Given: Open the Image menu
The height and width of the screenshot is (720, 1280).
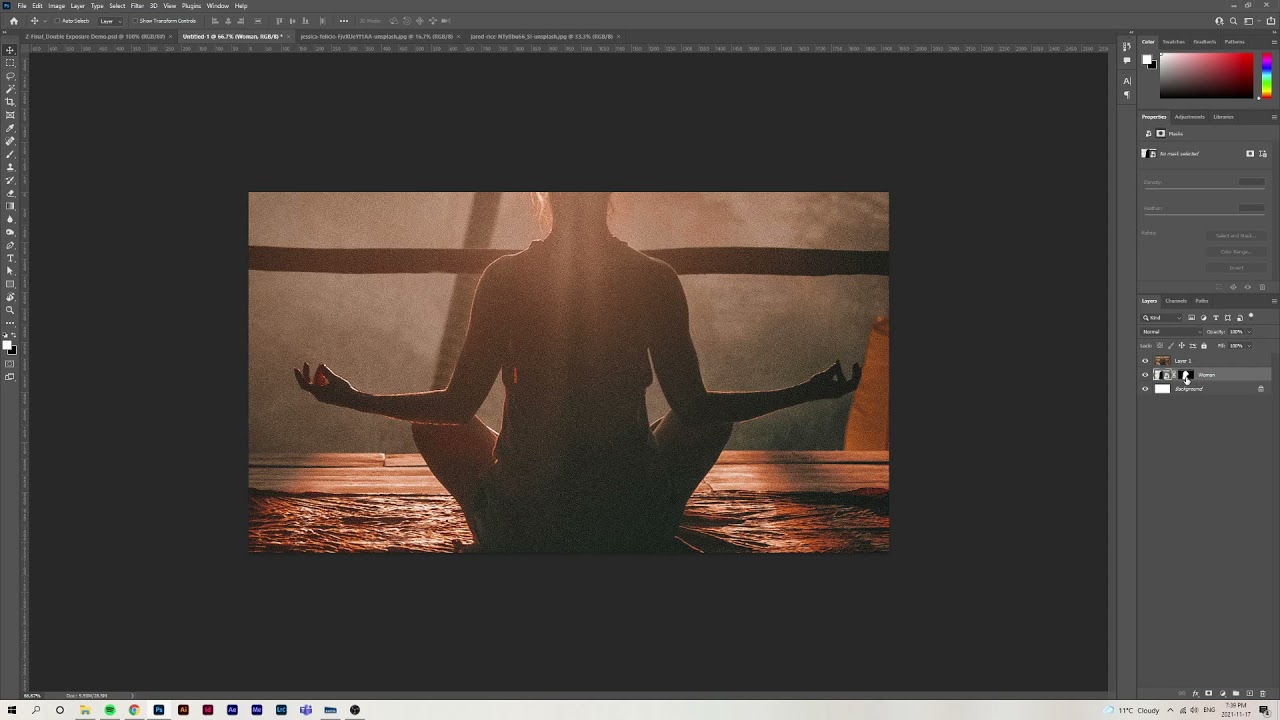Looking at the screenshot, I should tap(56, 6).
